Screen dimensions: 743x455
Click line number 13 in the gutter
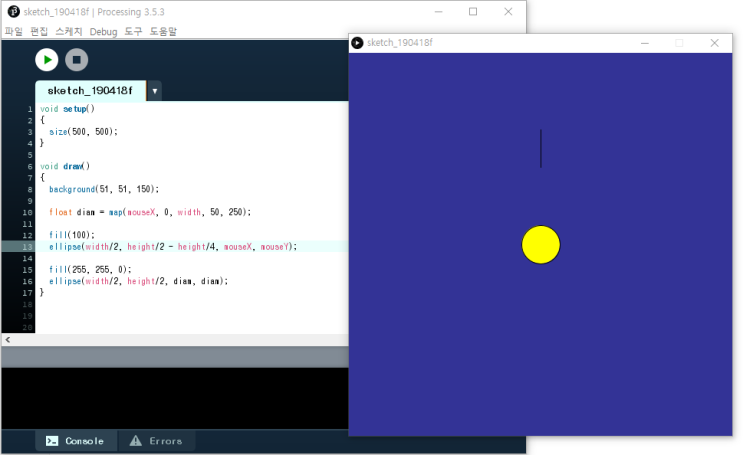click(27, 247)
